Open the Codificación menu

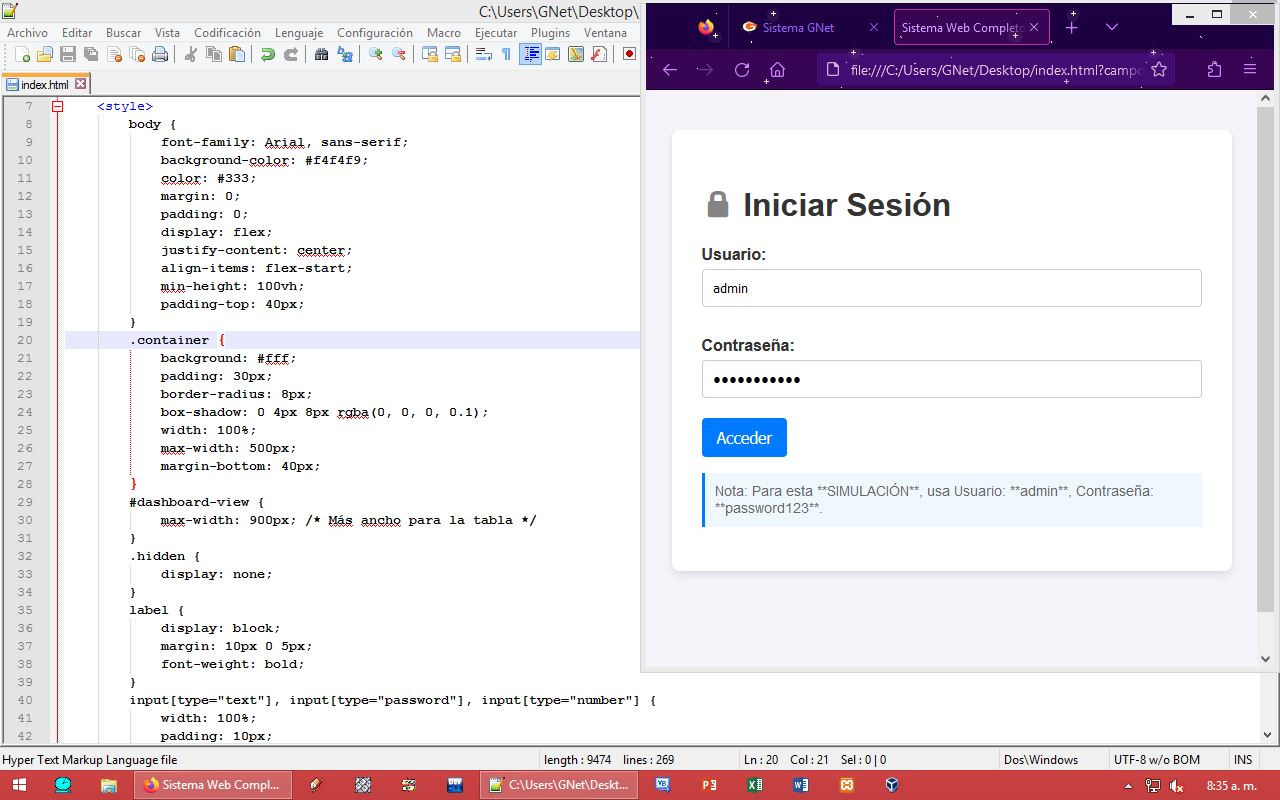227,33
